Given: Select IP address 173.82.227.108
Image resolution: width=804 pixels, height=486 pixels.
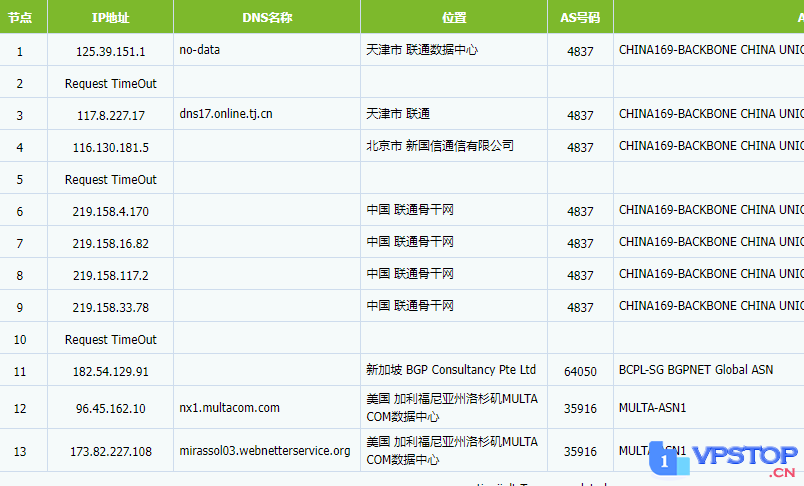Looking at the screenshot, I should 111,452.
